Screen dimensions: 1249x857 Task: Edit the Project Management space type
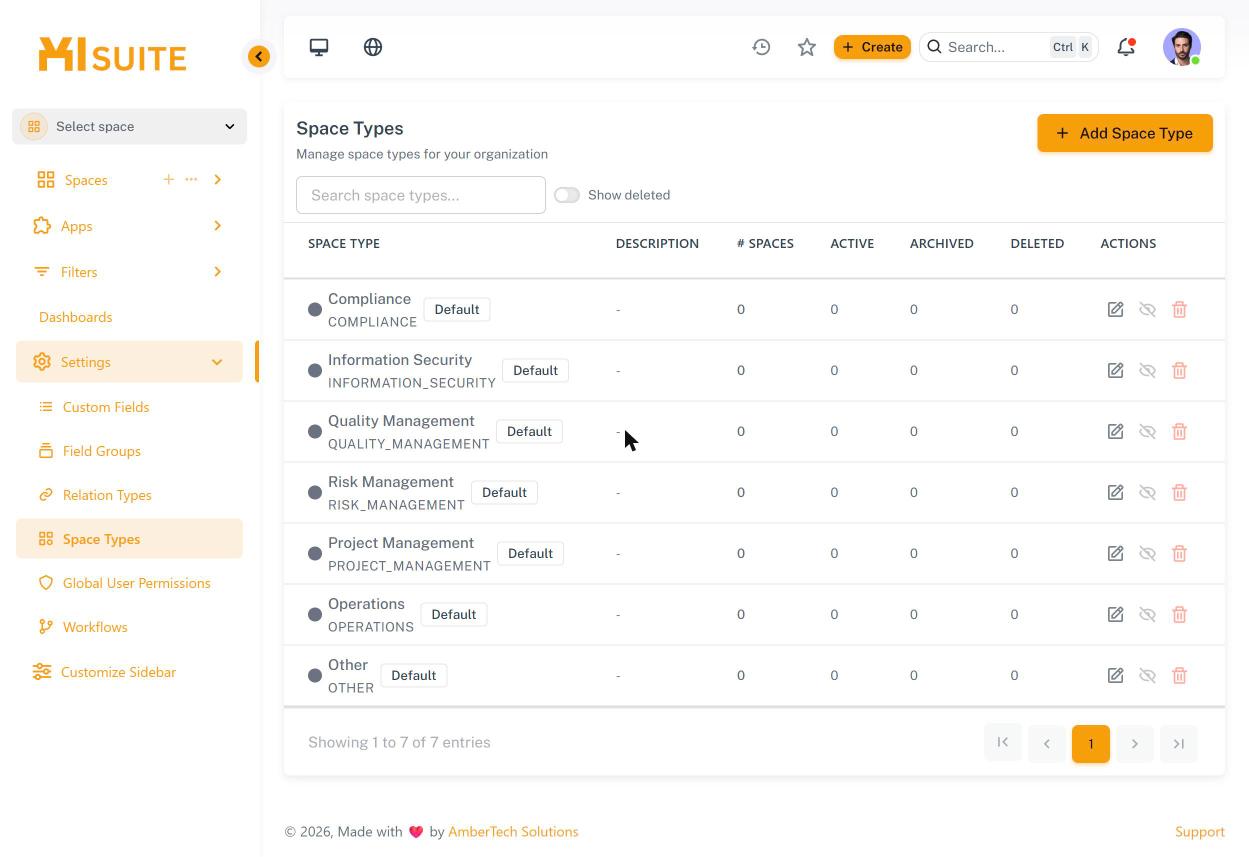tap(1115, 554)
